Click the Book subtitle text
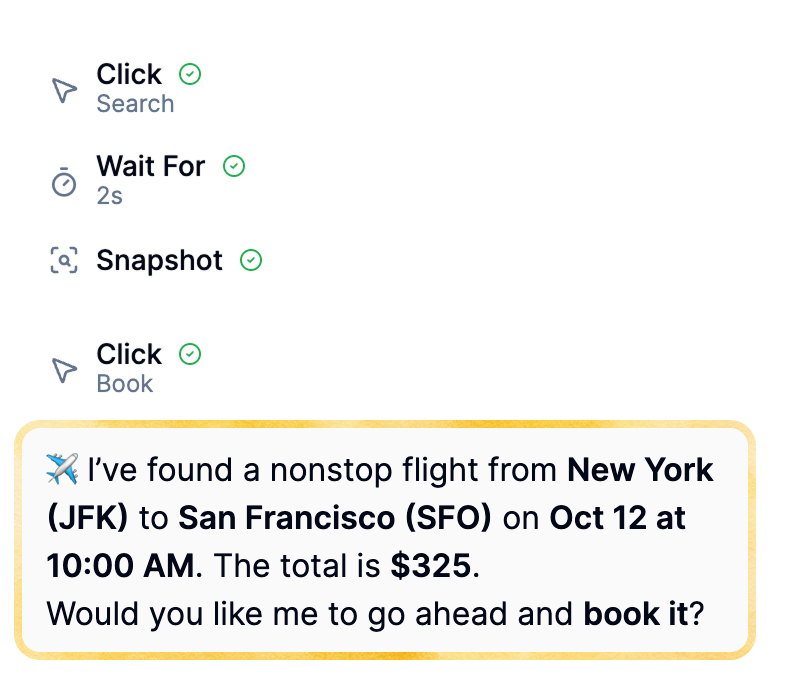Image resolution: width=794 pixels, height=696 pixels. click(125, 384)
